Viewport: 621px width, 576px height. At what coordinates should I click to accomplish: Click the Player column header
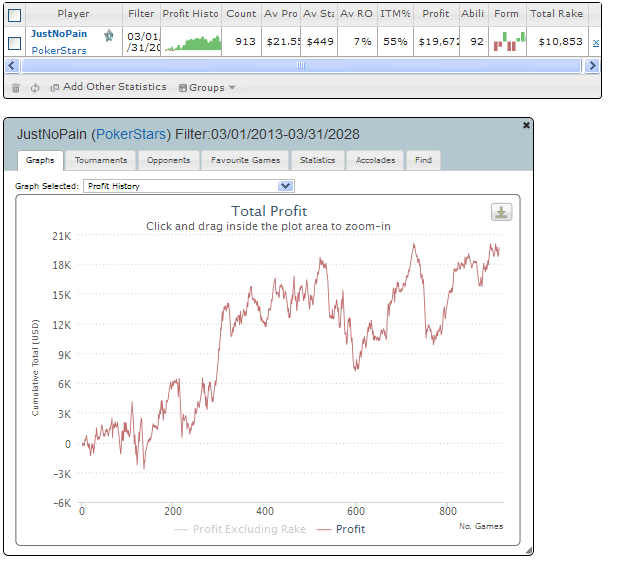(73, 14)
